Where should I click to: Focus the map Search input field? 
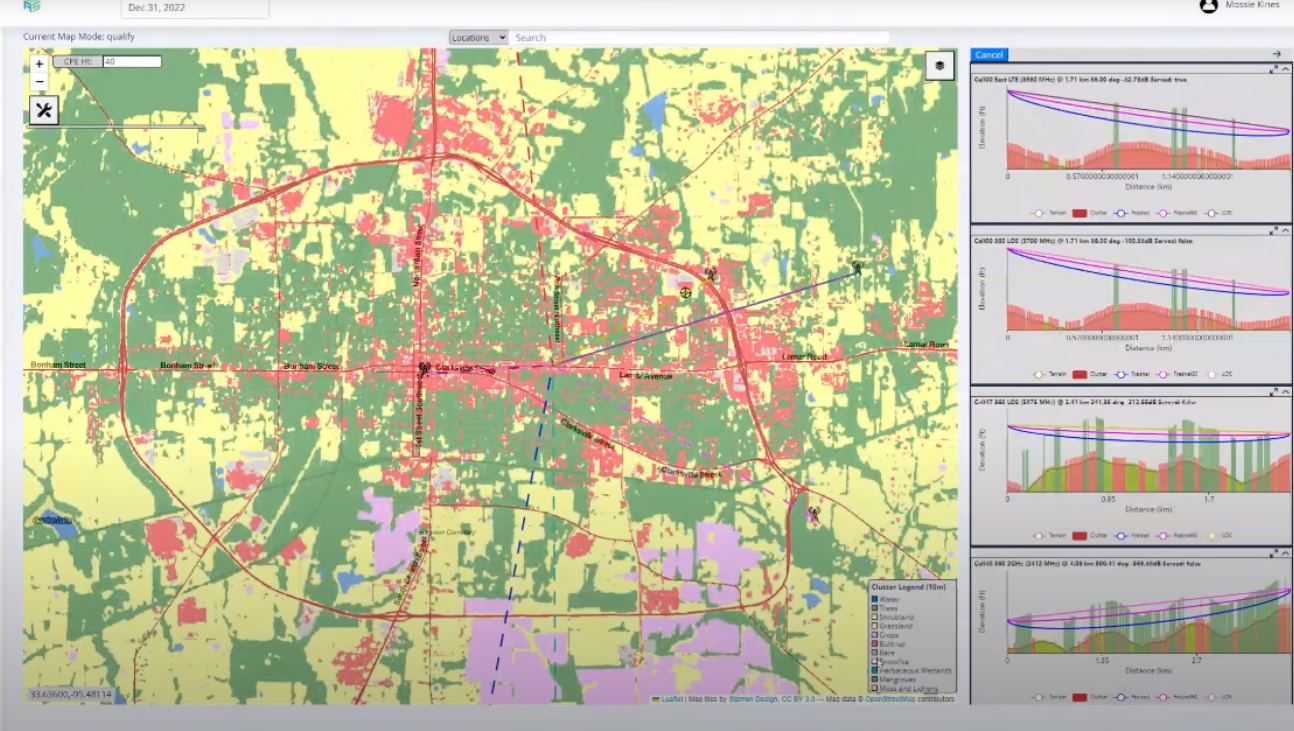click(x=699, y=38)
